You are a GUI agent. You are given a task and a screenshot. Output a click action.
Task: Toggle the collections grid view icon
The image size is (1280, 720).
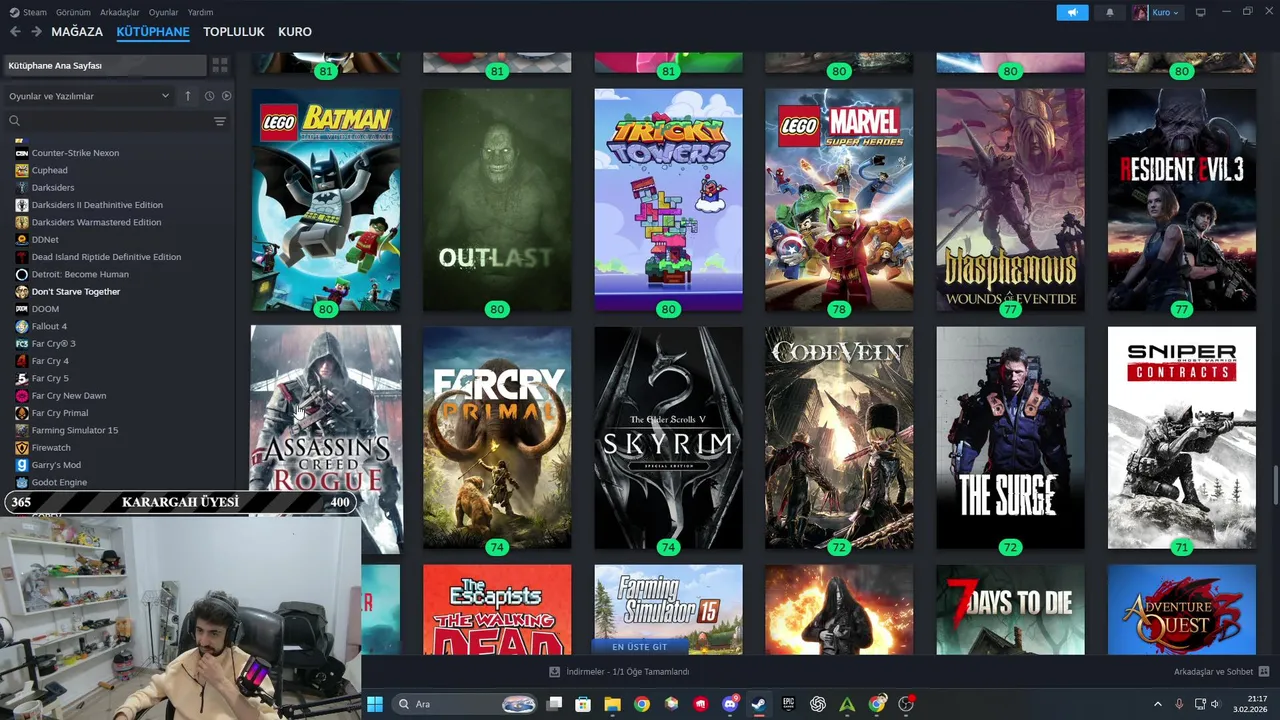click(x=220, y=65)
